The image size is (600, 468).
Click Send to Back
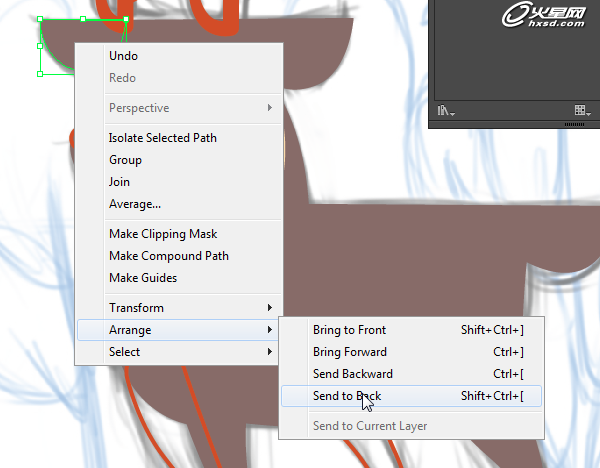tap(411, 396)
